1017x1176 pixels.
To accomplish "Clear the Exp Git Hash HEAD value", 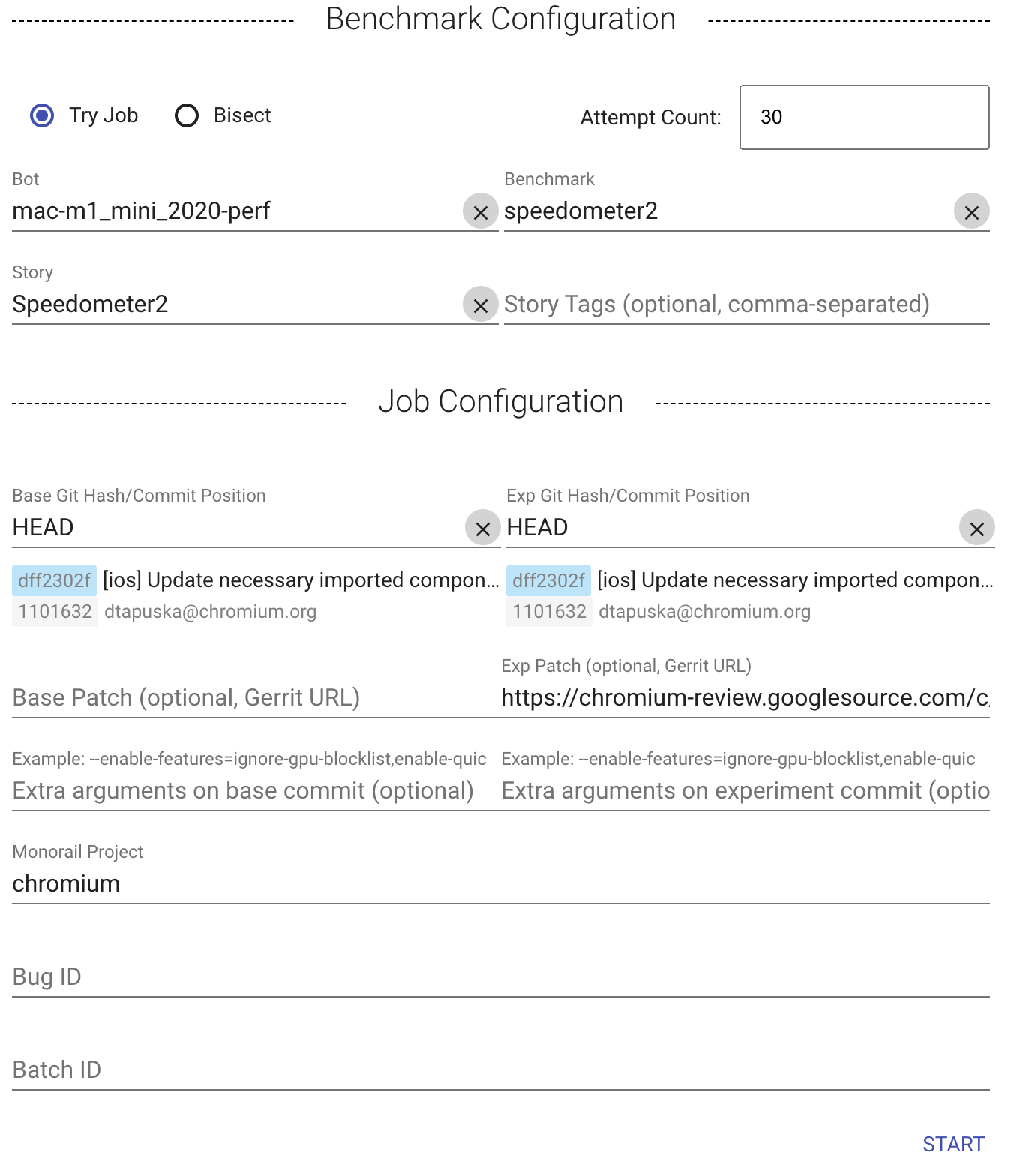I will tap(976, 529).
